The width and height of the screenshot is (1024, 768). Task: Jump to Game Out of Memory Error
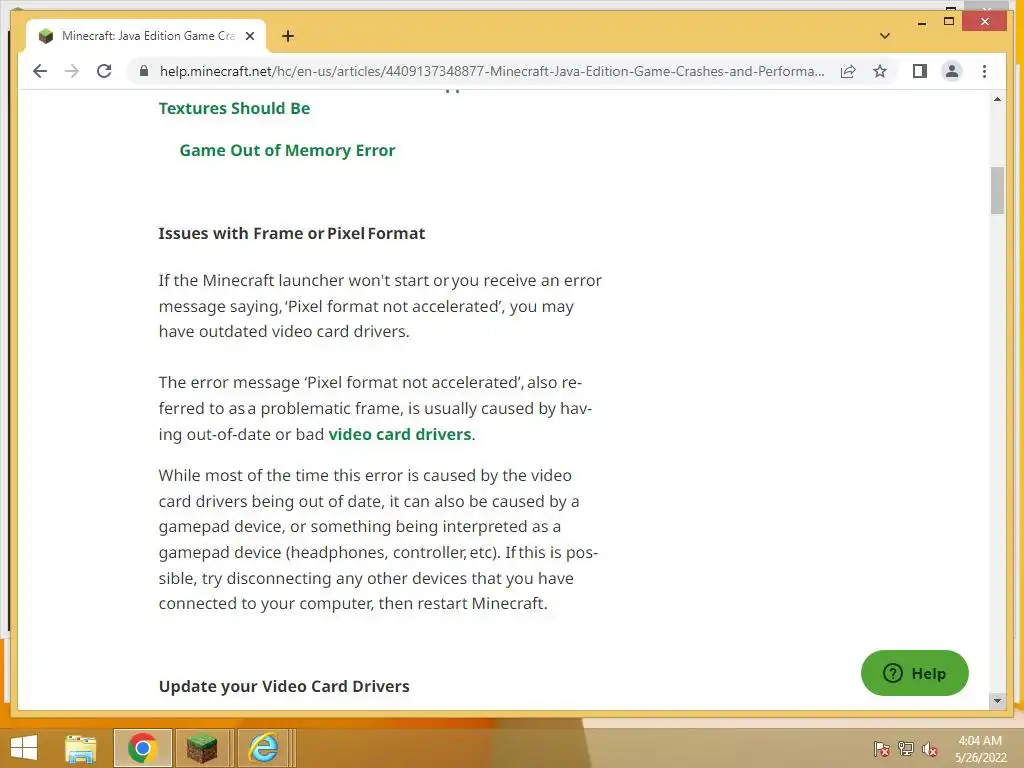[287, 150]
